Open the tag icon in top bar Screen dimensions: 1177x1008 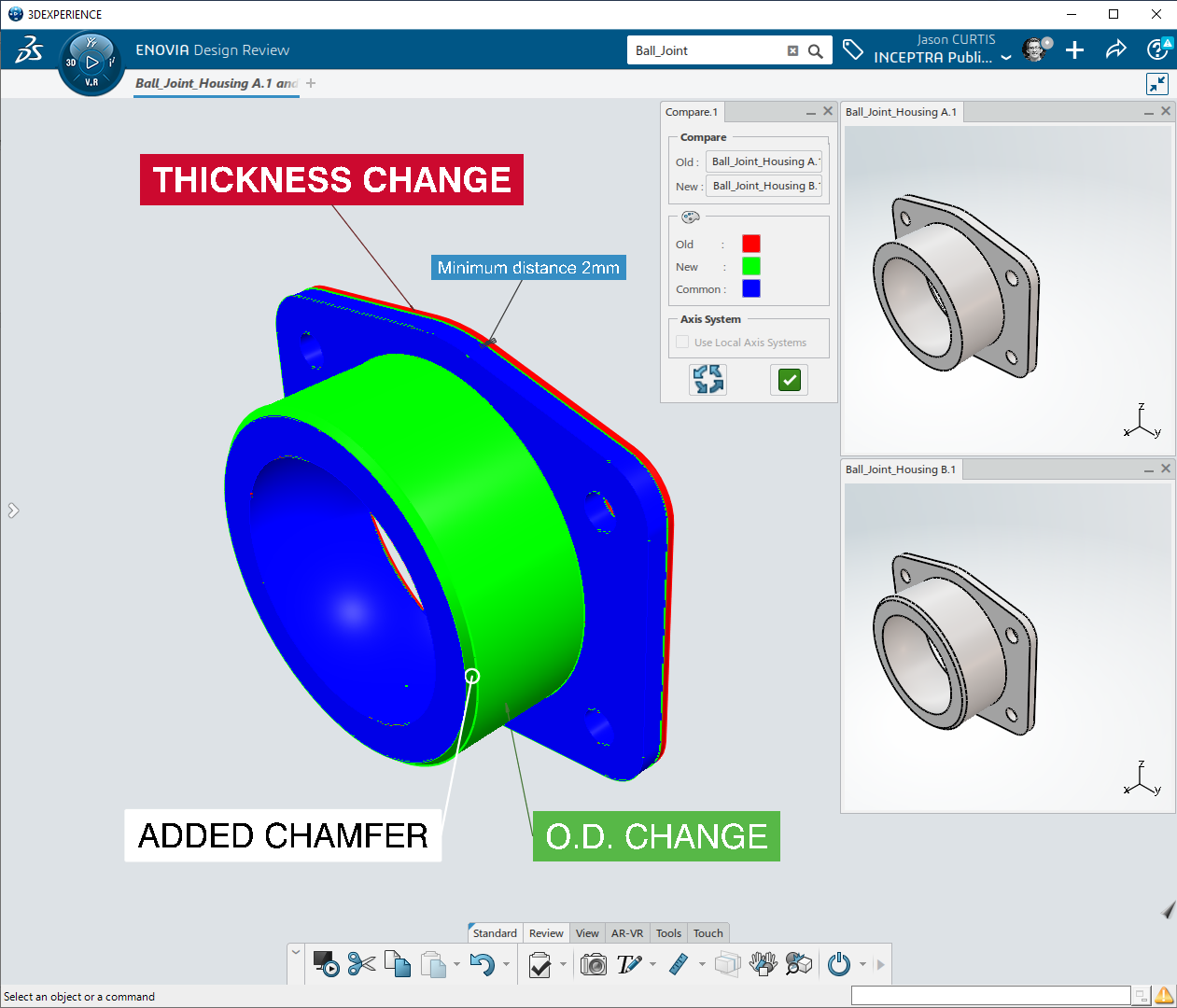(x=852, y=49)
